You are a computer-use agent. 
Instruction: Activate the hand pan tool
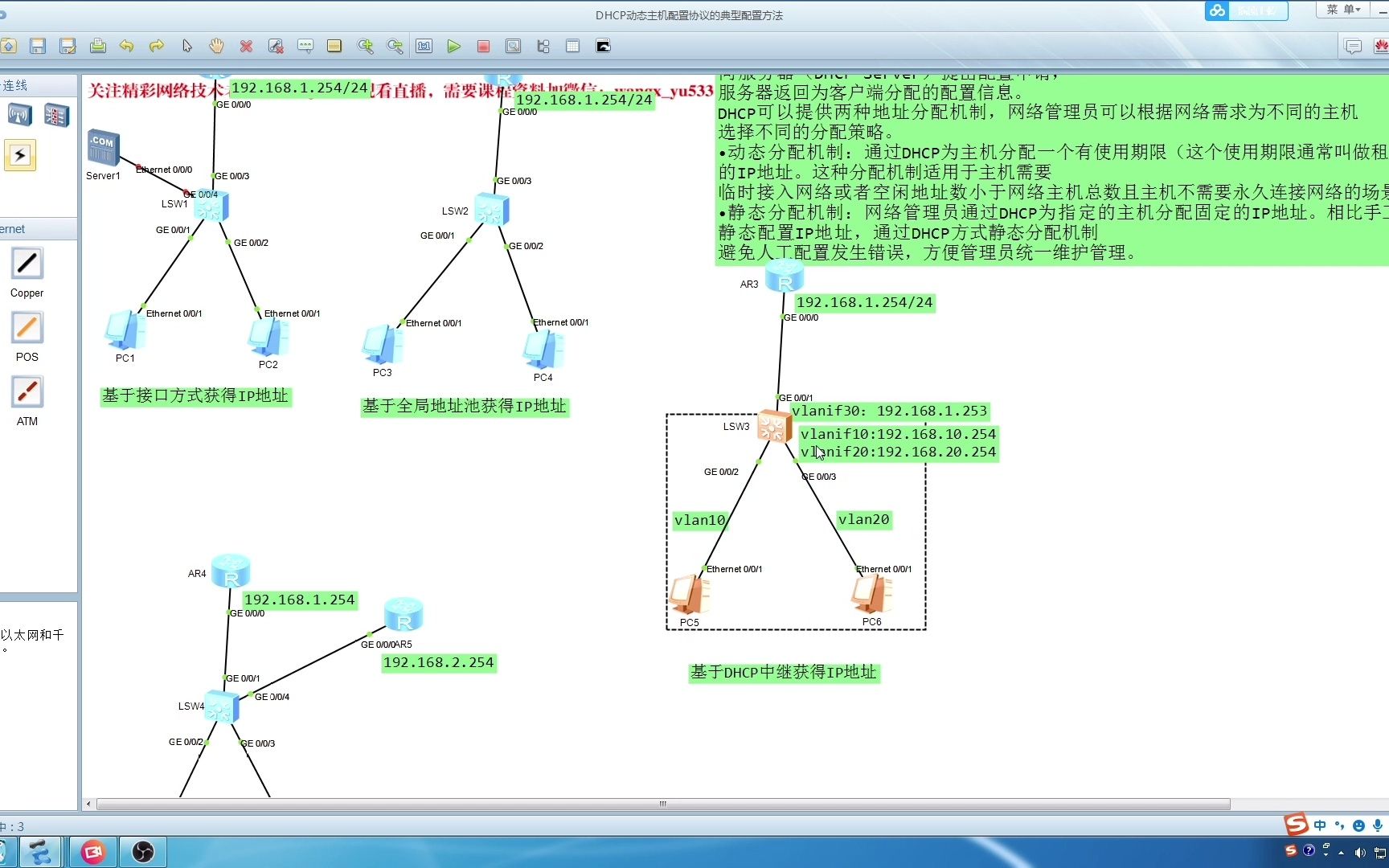(216, 46)
